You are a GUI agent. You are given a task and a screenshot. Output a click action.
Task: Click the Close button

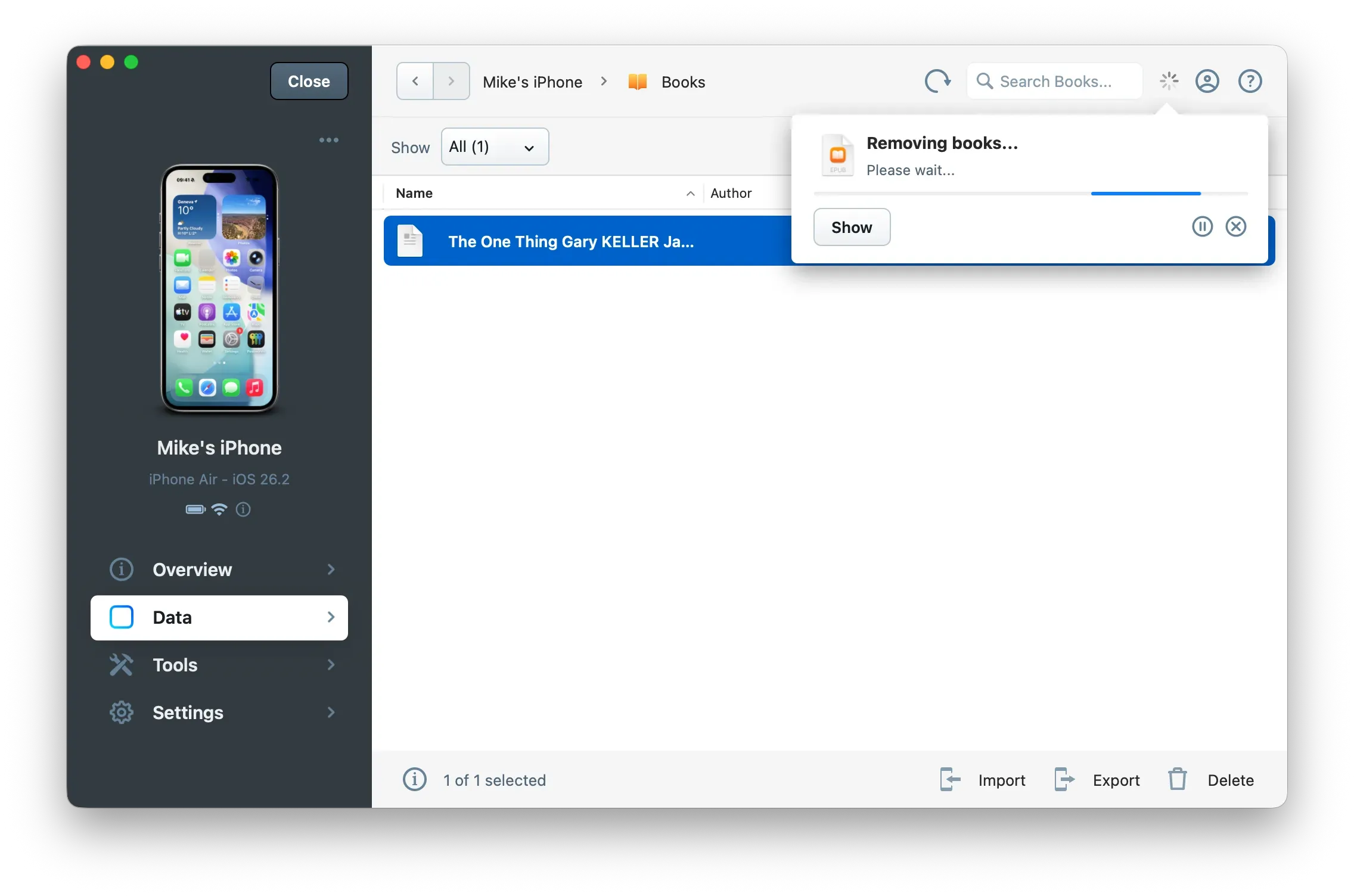click(309, 81)
